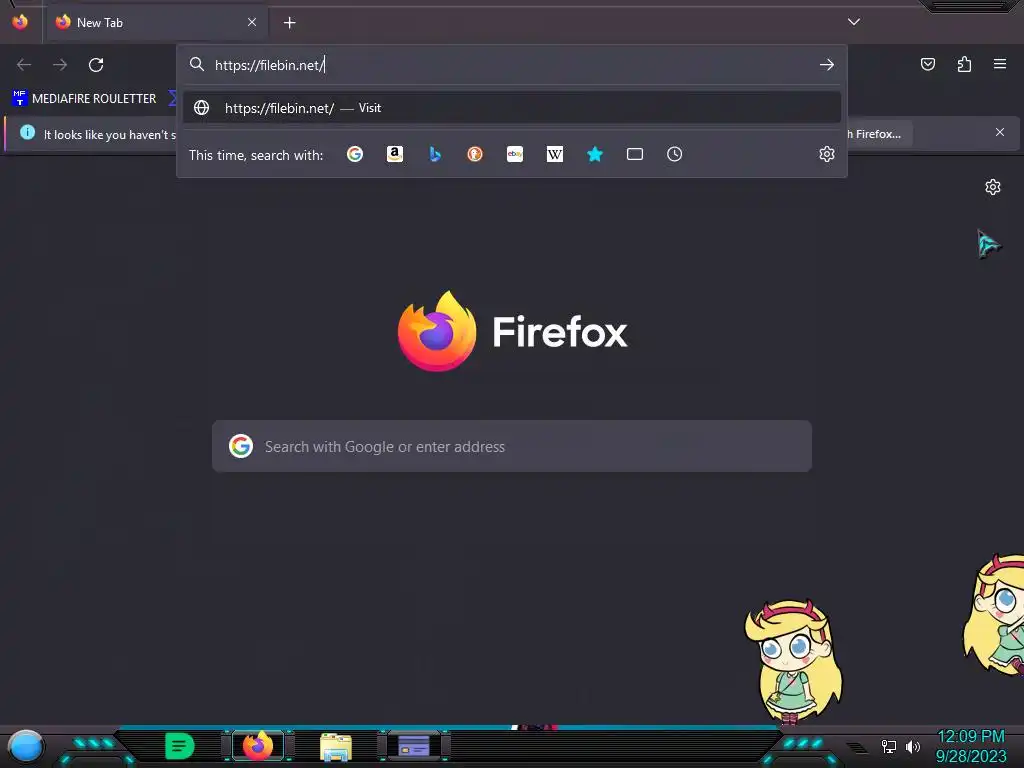Search this time with Amazon
This screenshot has height=768, width=1024.
click(394, 154)
